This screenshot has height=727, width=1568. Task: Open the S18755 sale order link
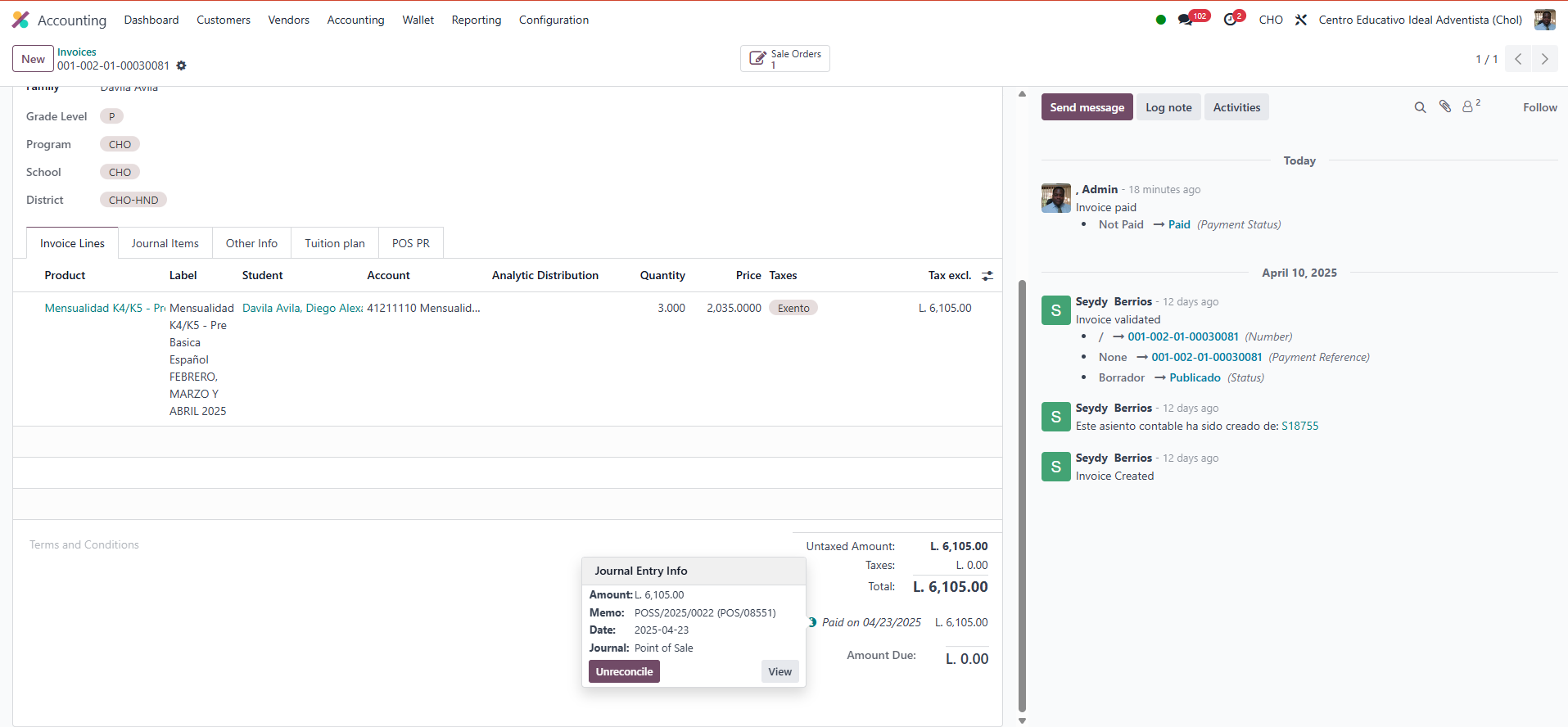[x=1299, y=426]
